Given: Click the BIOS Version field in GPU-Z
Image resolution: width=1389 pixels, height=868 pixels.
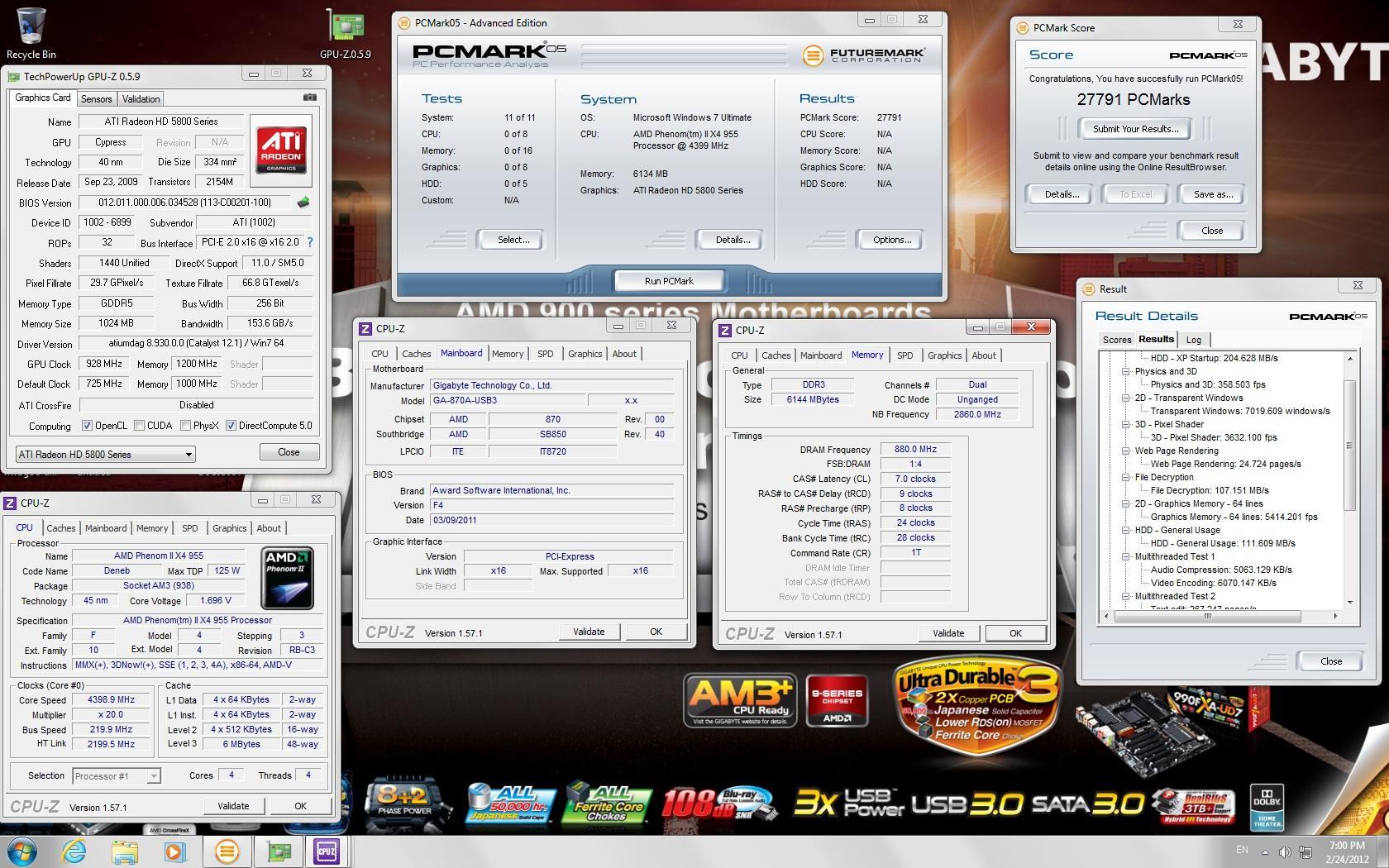Looking at the screenshot, I should coord(186,203).
